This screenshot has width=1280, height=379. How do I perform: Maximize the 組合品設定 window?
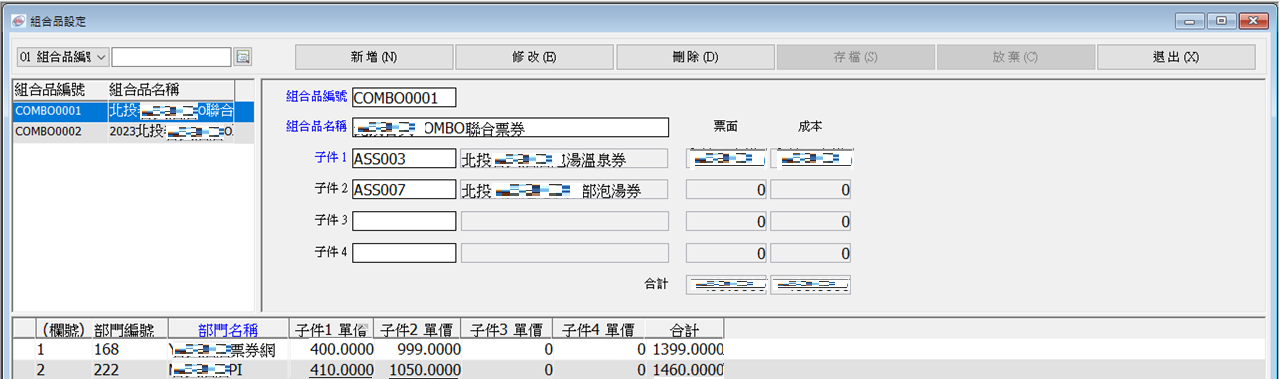[x=1221, y=19]
